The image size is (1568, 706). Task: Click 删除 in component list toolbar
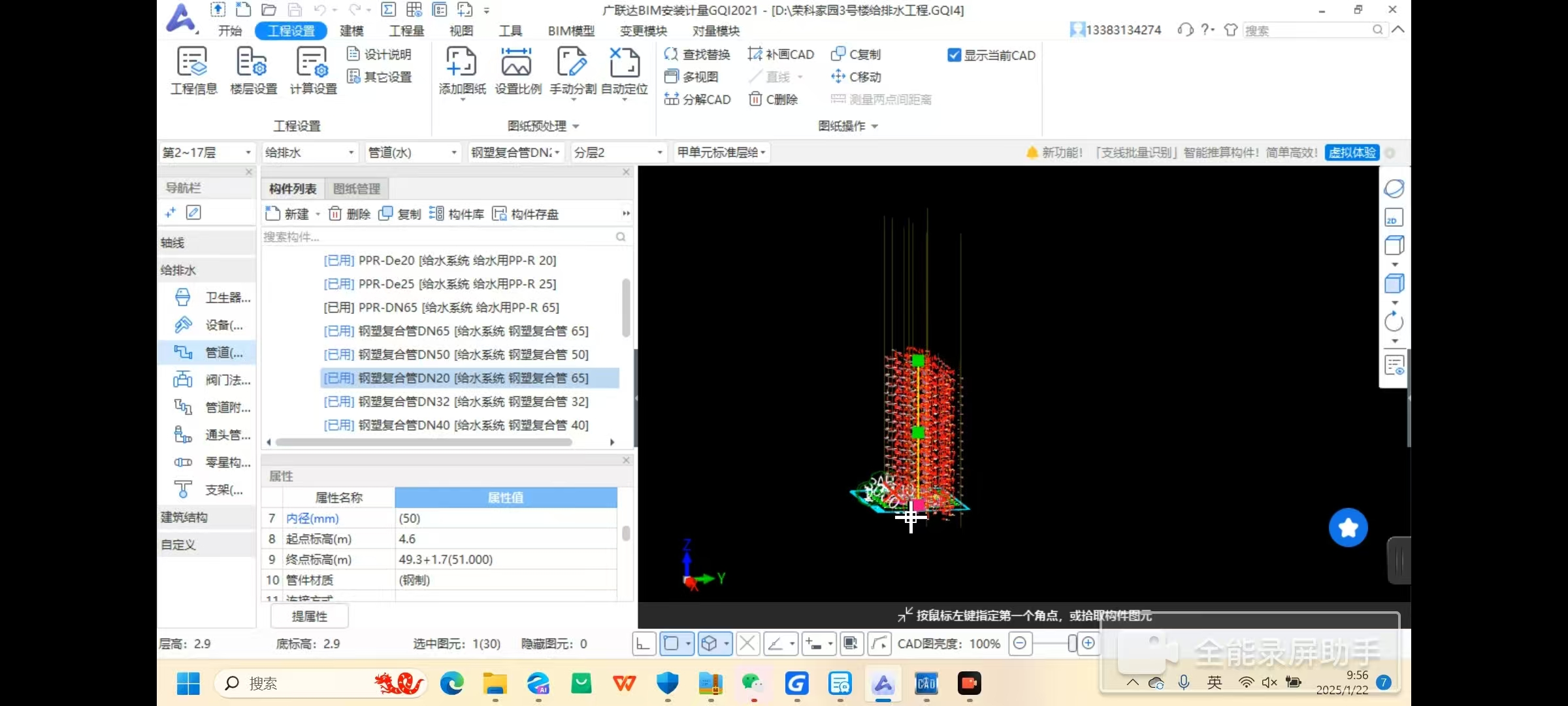(x=350, y=214)
